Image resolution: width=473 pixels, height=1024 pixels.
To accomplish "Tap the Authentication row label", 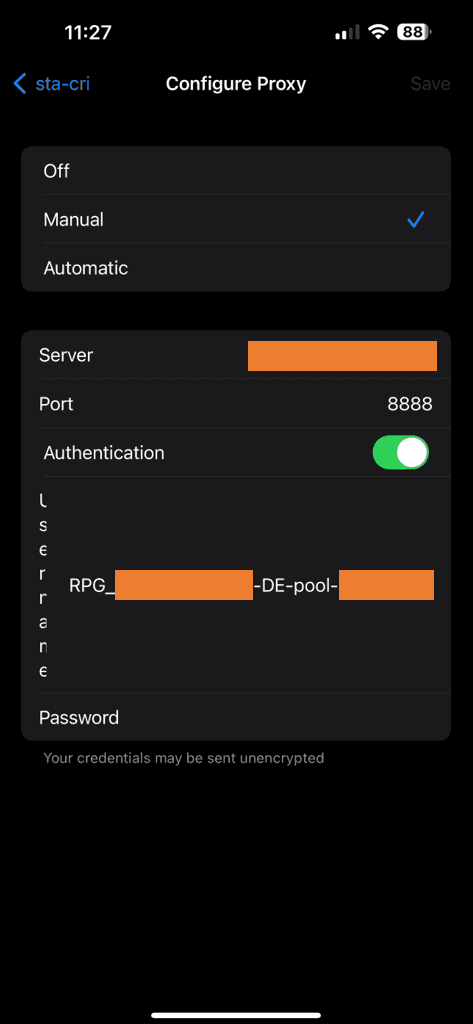I will click(104, 453).
